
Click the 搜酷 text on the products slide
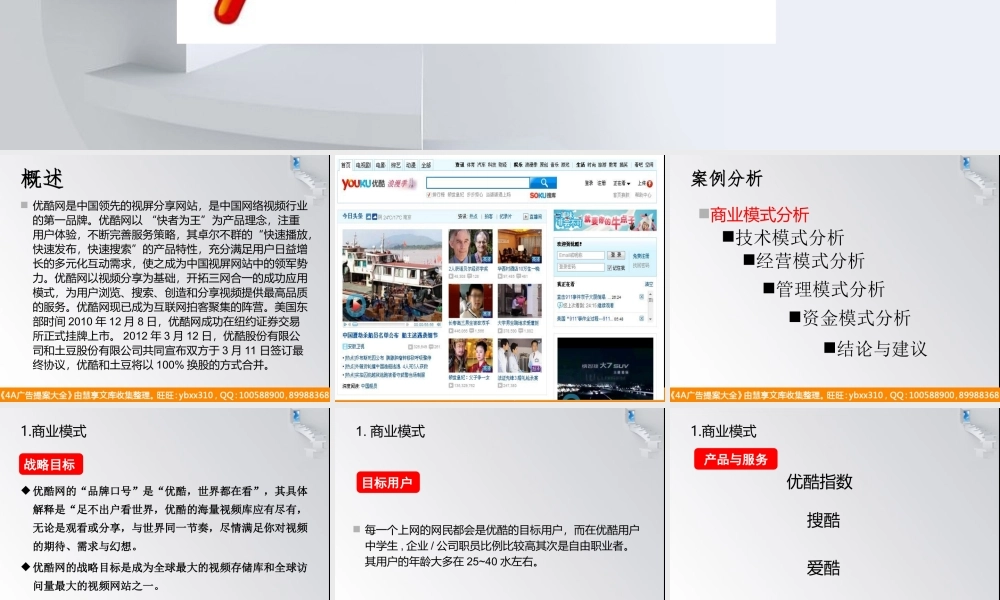(823, 520)
